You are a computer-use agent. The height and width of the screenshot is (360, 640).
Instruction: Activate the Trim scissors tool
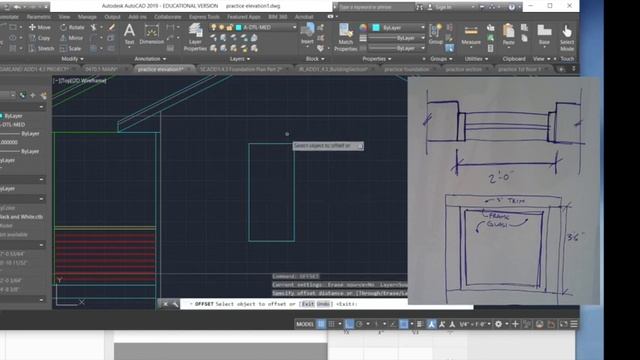93,27
